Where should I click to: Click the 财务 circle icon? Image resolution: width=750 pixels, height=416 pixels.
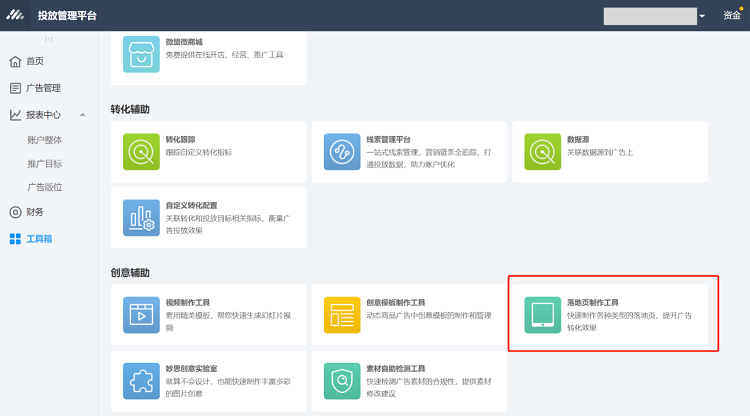(x=15, y=212)
